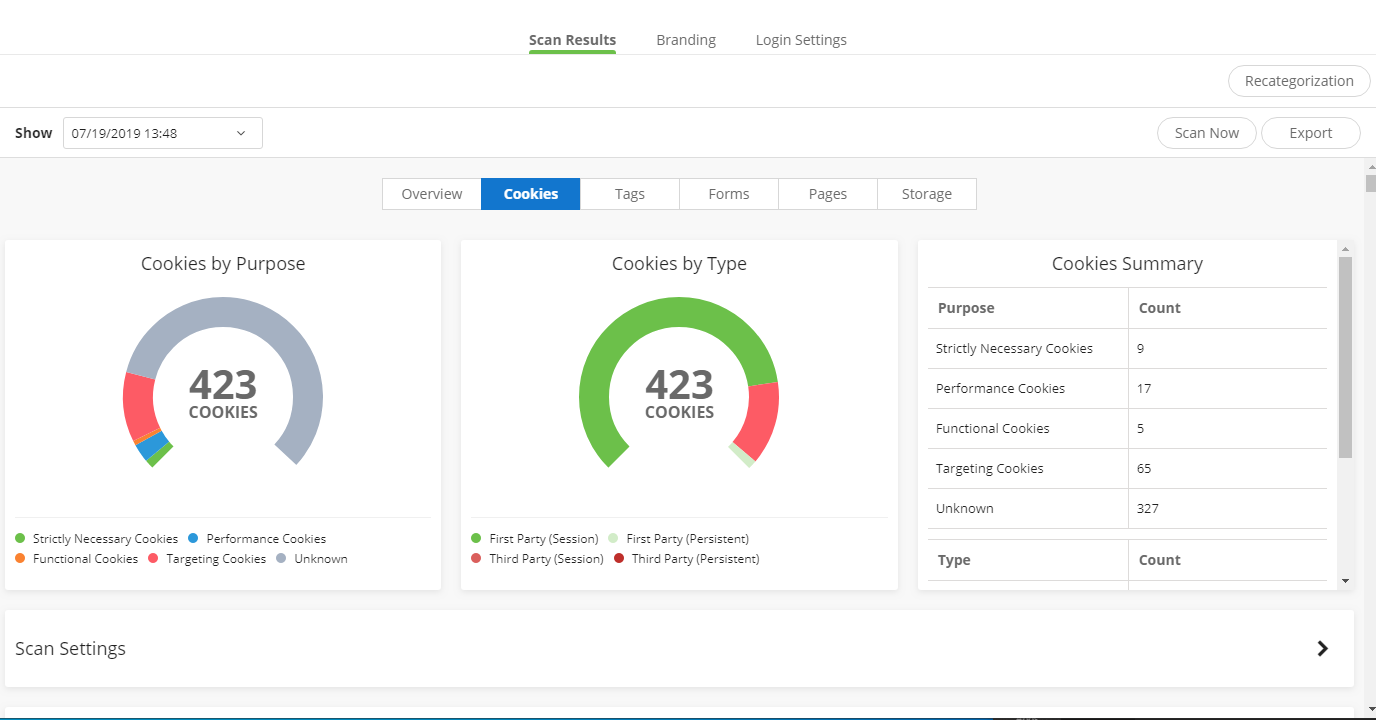Switch to the Branding tab
Viewport: 1376px width, 720px height.
click(686, 40)
